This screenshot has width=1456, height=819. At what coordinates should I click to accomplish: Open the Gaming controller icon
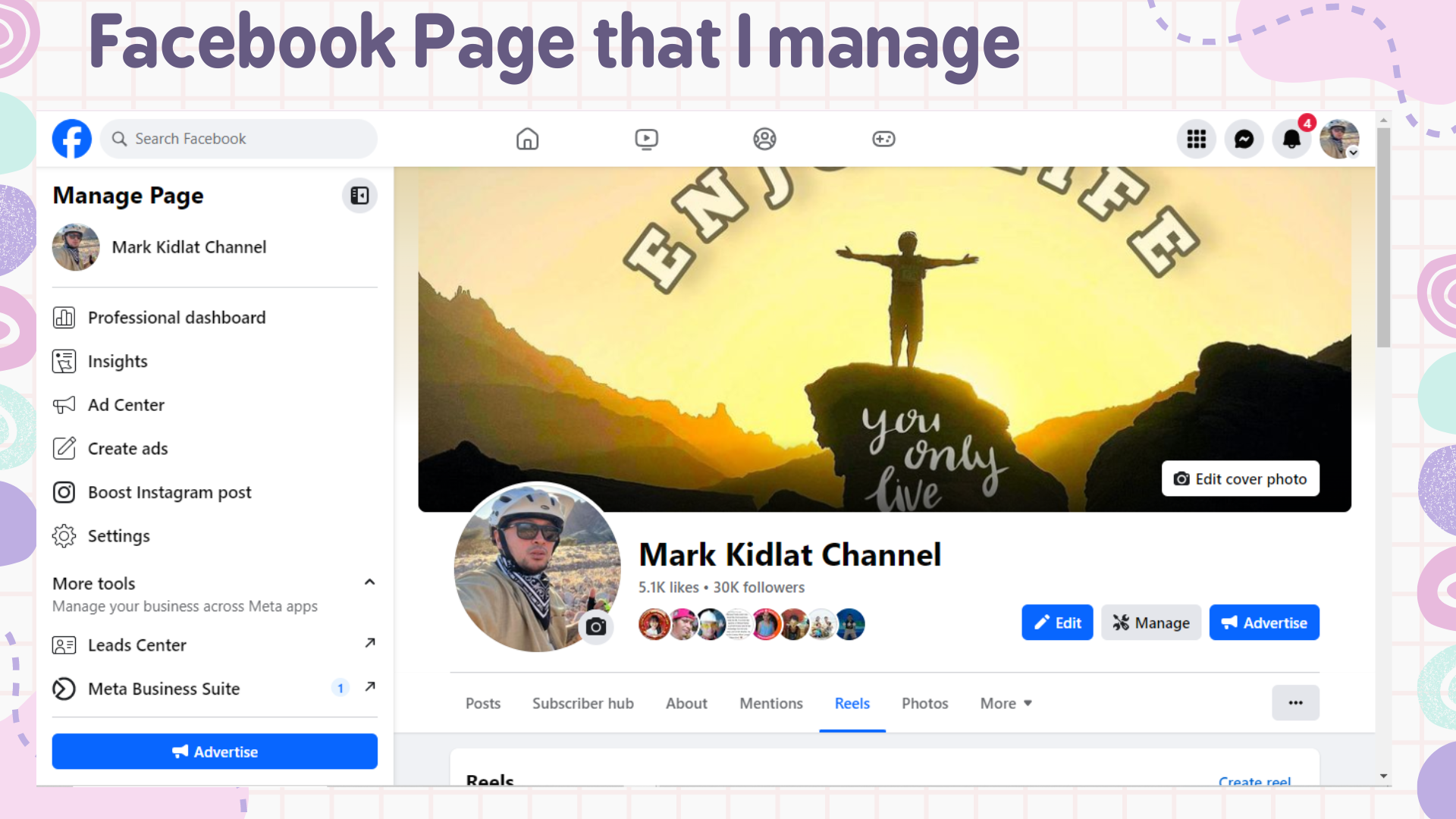tap(883, 139)
